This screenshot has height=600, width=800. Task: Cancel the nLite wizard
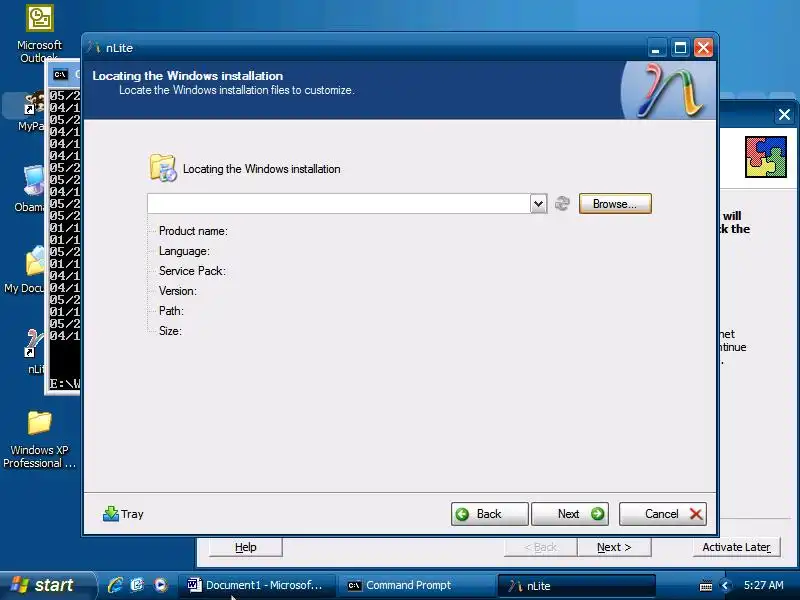(663, 514)
